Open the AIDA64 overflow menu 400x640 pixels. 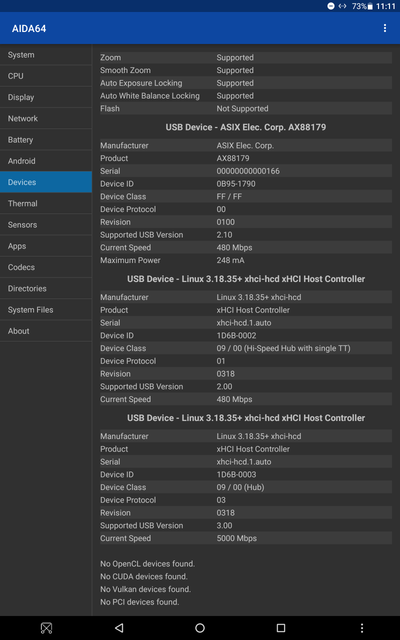[x=384, y=28]
